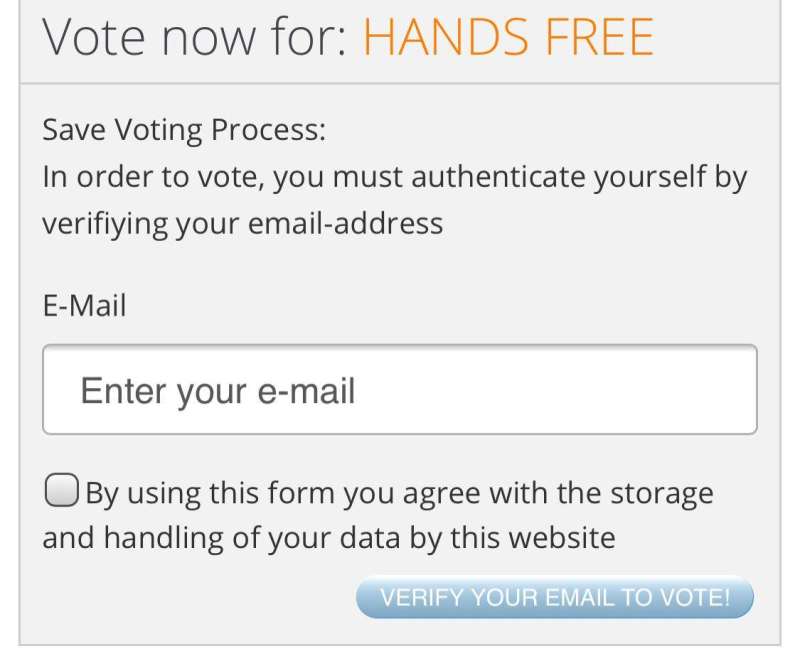Click the E-Mail field label

[x=84, y=305]
